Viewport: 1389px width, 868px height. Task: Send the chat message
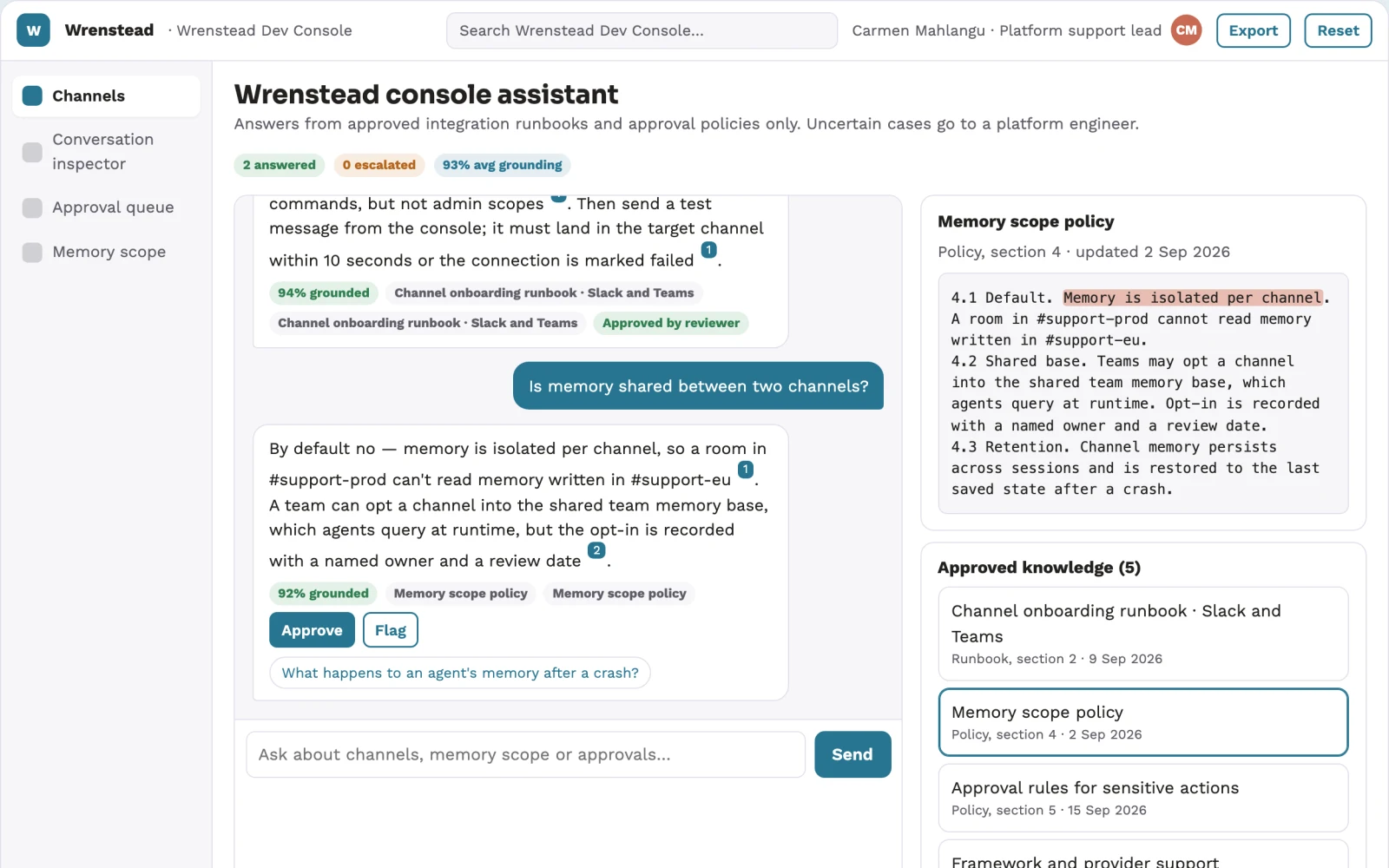852,754
